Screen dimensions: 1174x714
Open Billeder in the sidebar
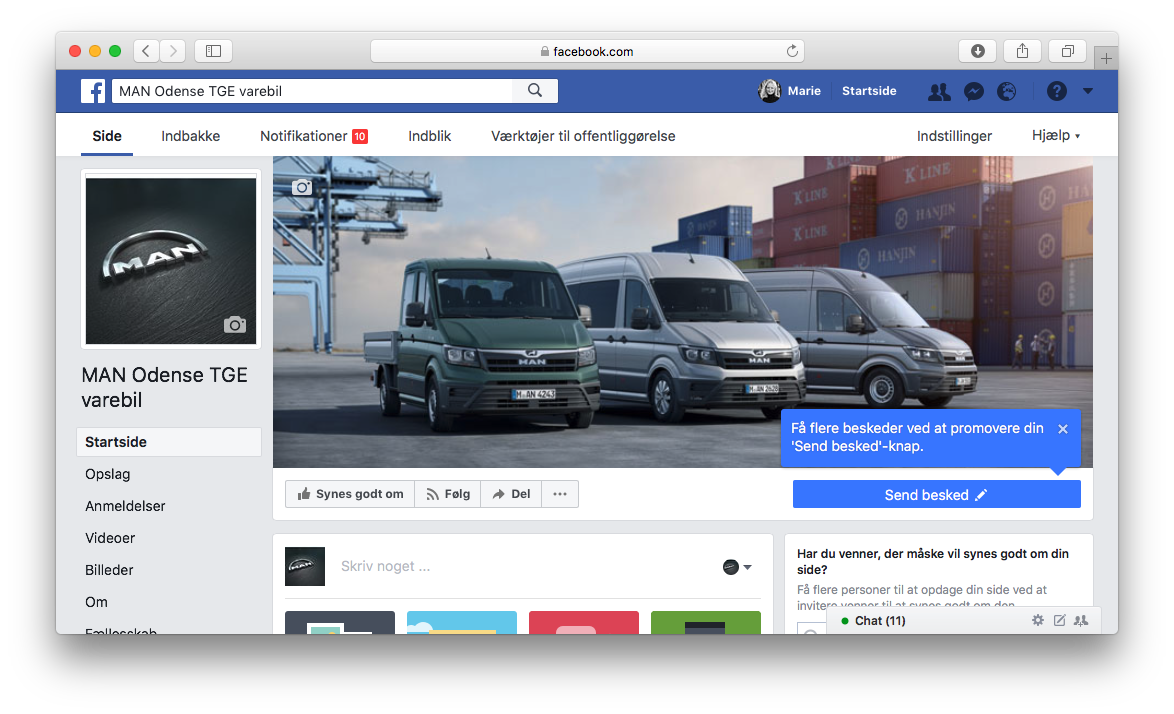point(109,570)
